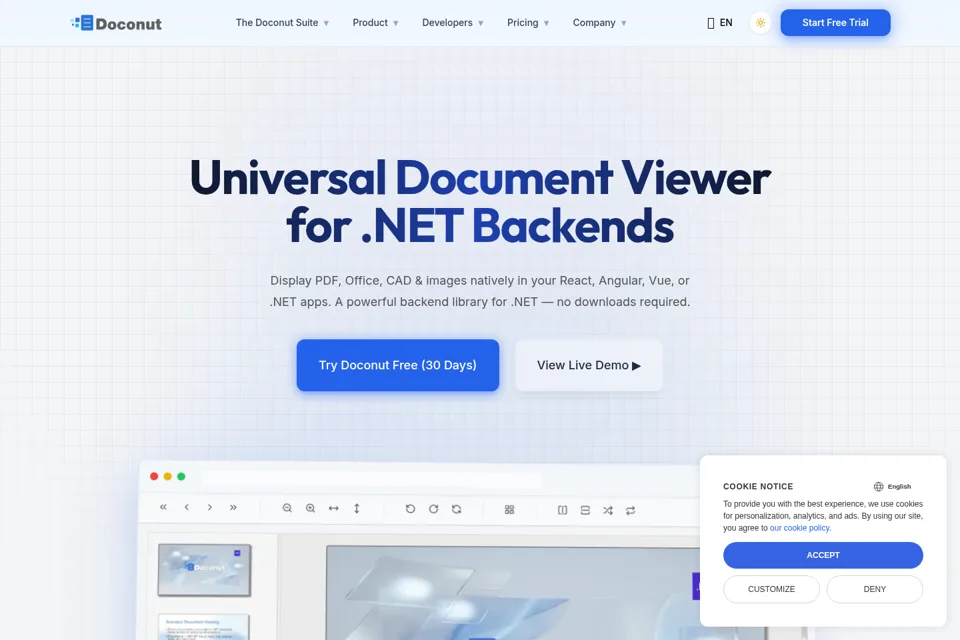Open the Developers dropdown menu
The image size is (960, 640).
(452, 23)
